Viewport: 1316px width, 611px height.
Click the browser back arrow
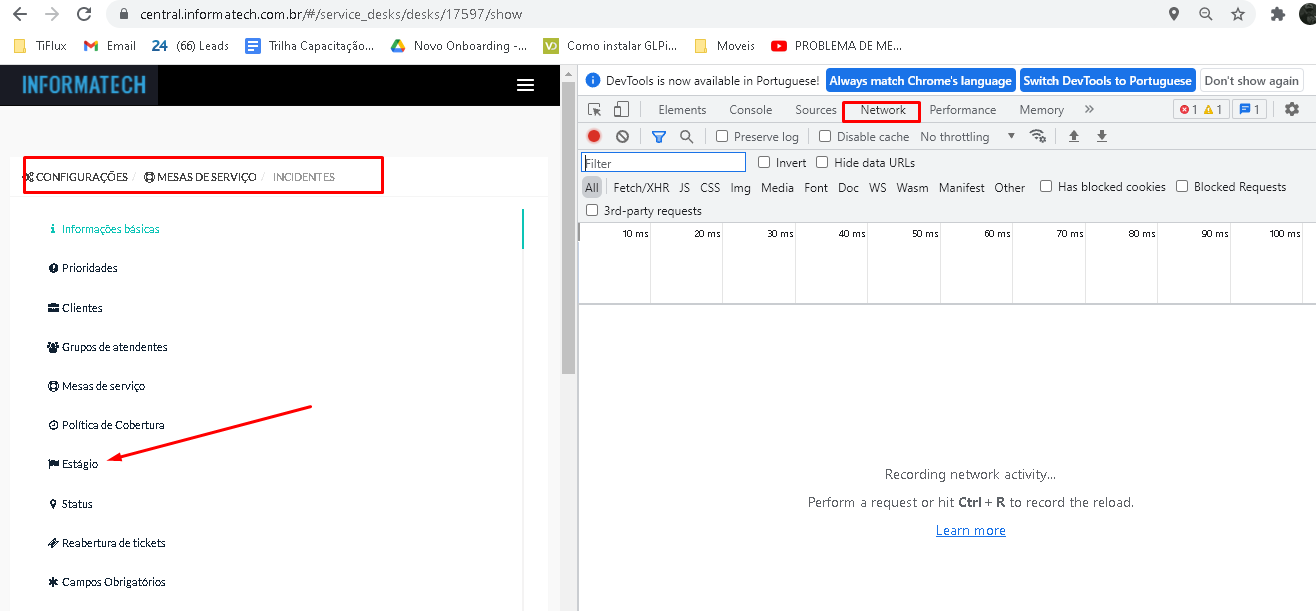(19, 15)
